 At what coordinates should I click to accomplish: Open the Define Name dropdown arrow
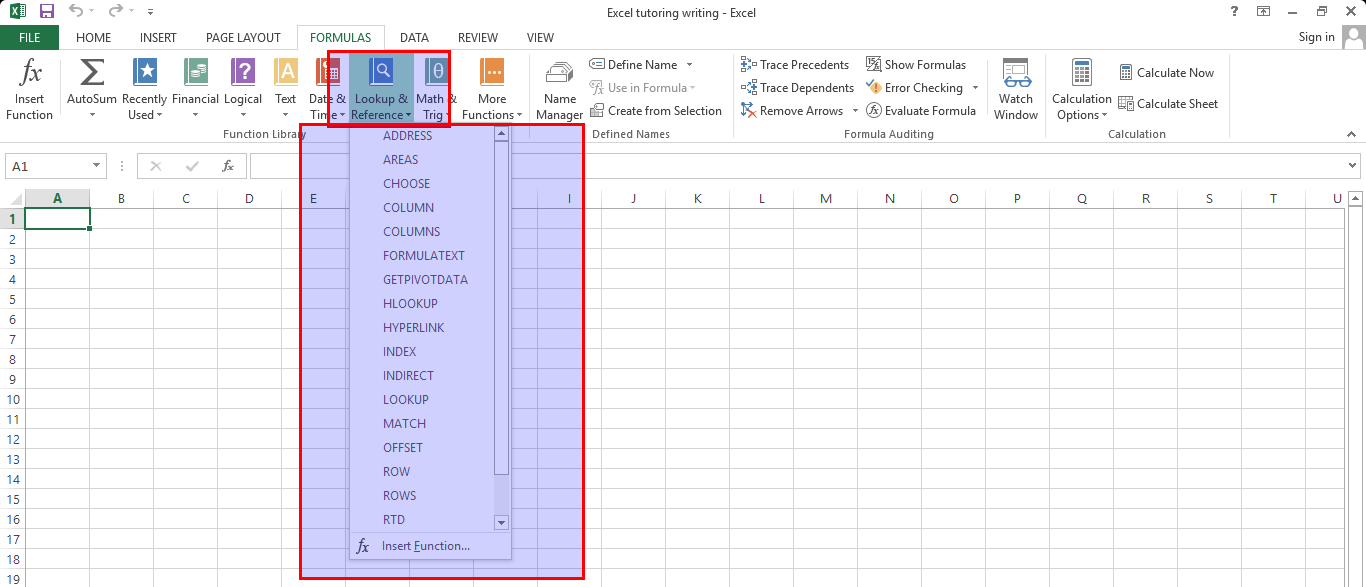(690, 65)
